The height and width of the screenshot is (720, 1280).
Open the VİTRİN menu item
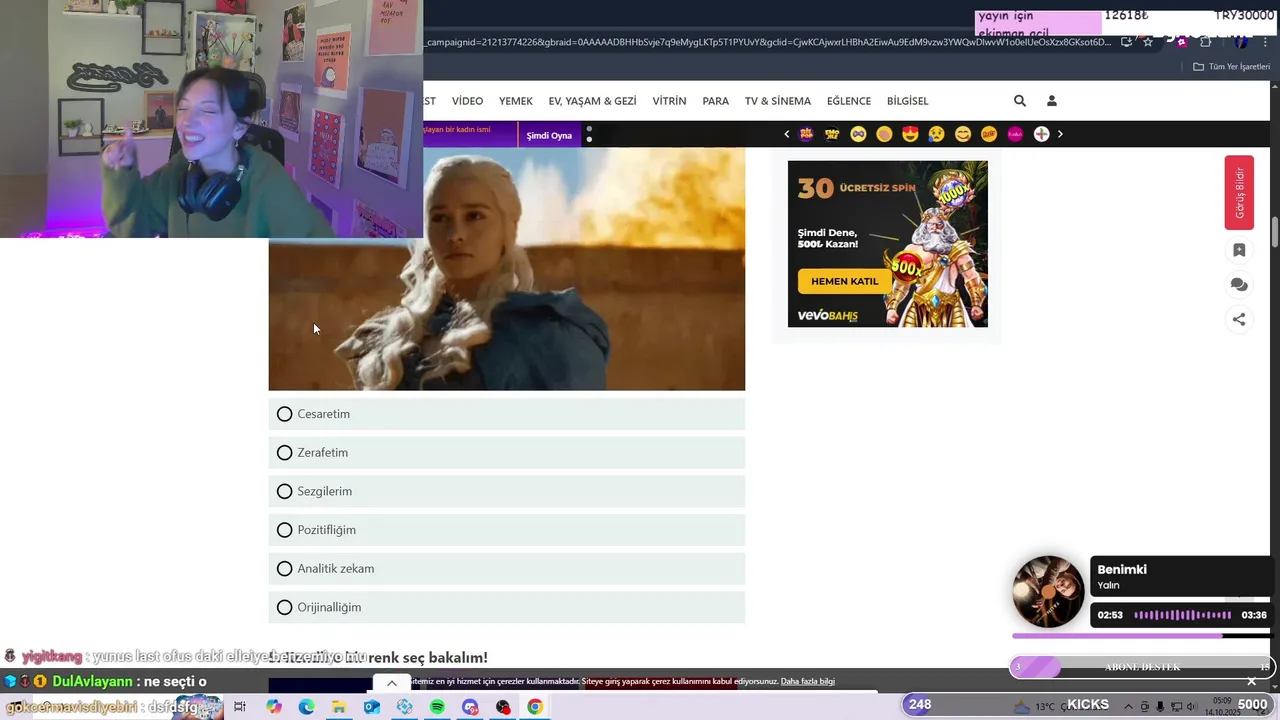pyautogui.click(x=669, y=101)
